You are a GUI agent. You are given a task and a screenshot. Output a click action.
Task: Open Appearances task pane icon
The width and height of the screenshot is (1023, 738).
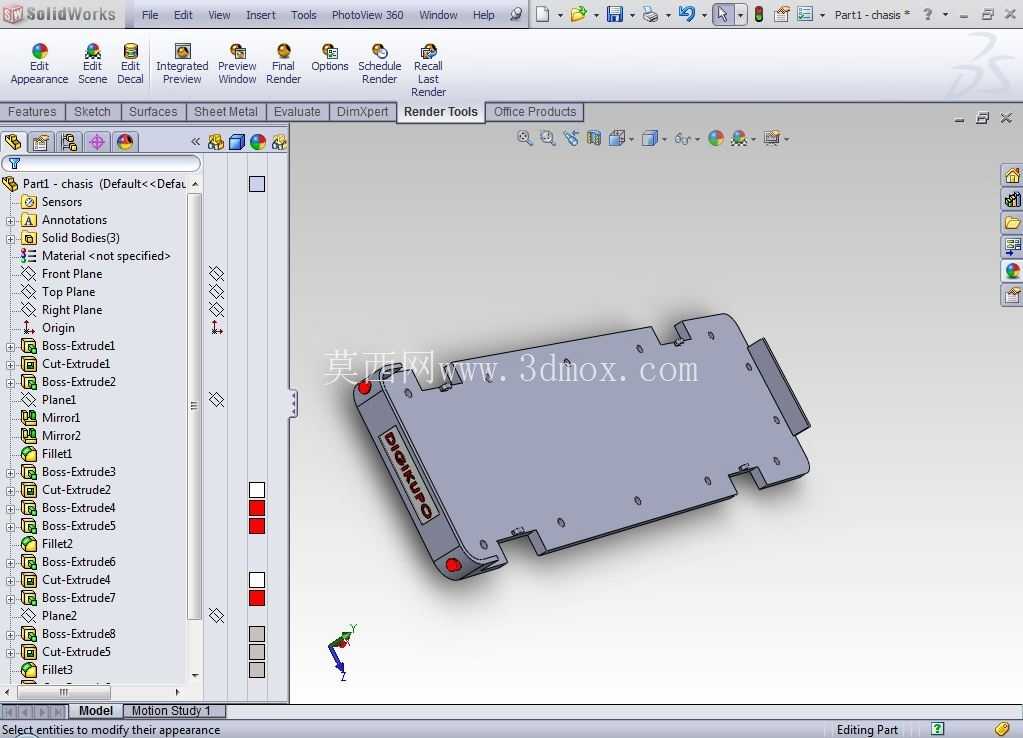(1012, 271)
